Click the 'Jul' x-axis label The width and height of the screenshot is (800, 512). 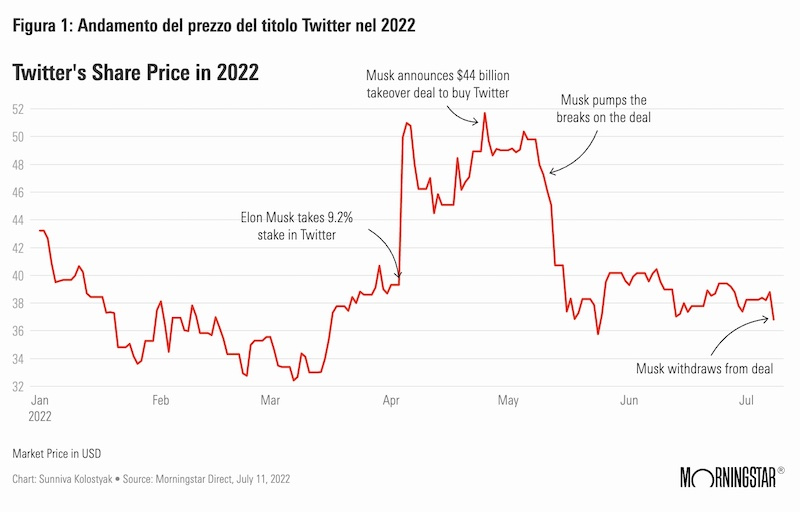[745, 400]
